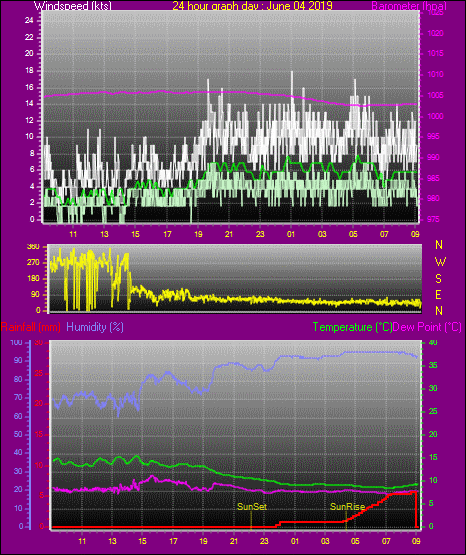Screen dimensions: 466x555
Task: Click barometer axis value 990
Action: click(x=433, y=157)
